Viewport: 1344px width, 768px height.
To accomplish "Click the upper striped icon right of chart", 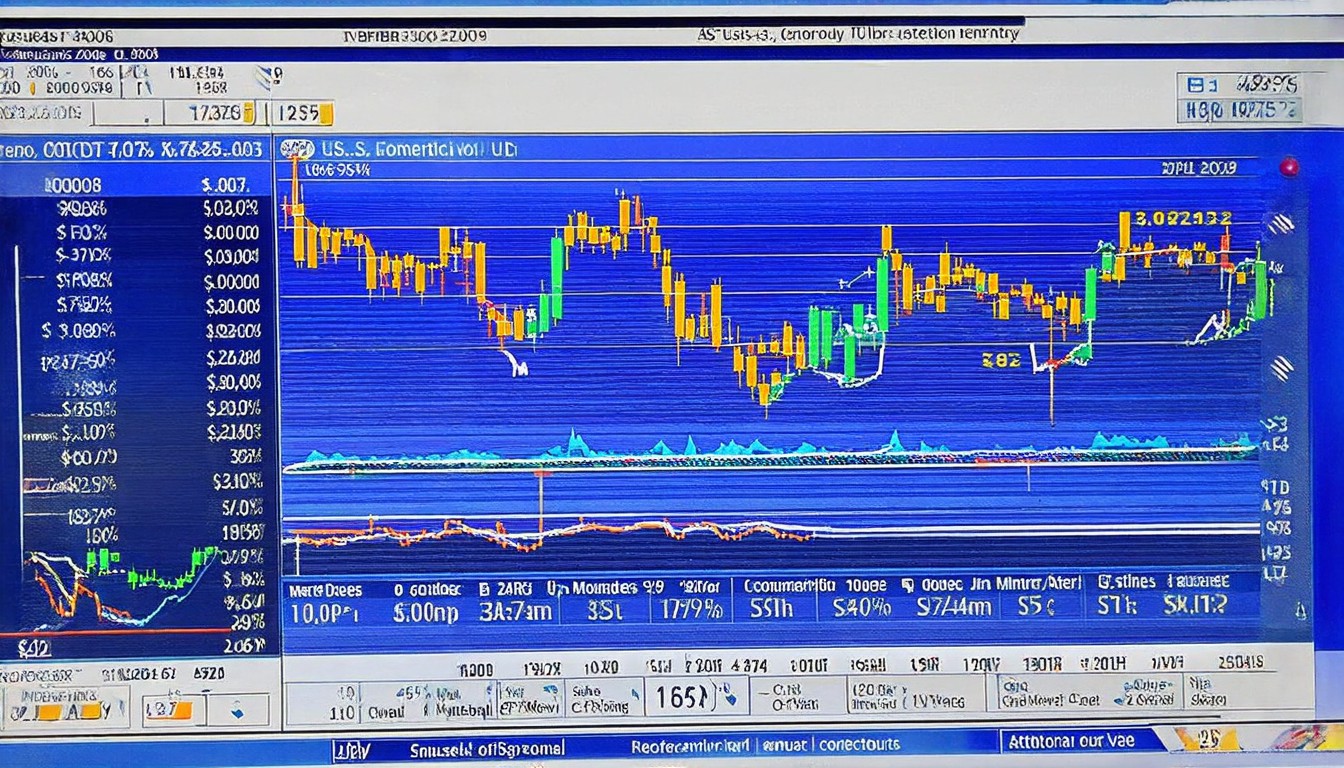I will click(x=1280, y=224).
